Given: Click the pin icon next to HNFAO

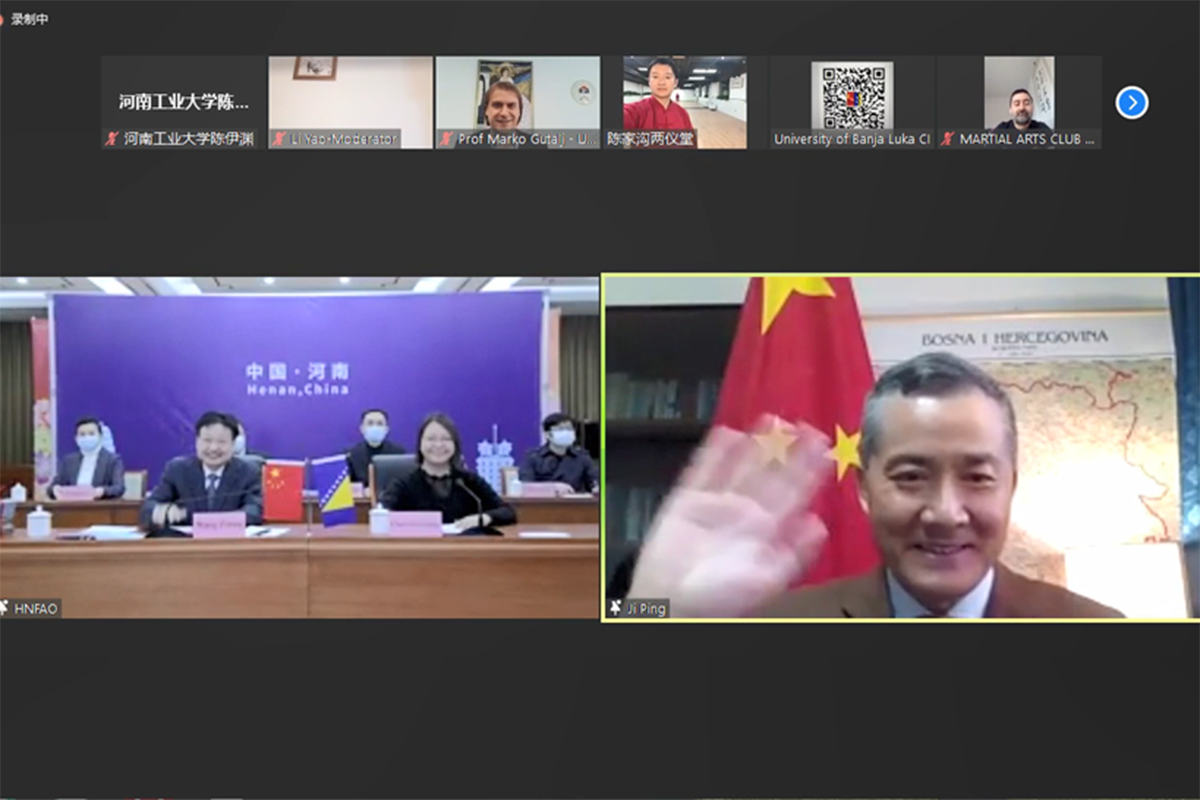Looking at the screenshot, I should click(7, 608).
